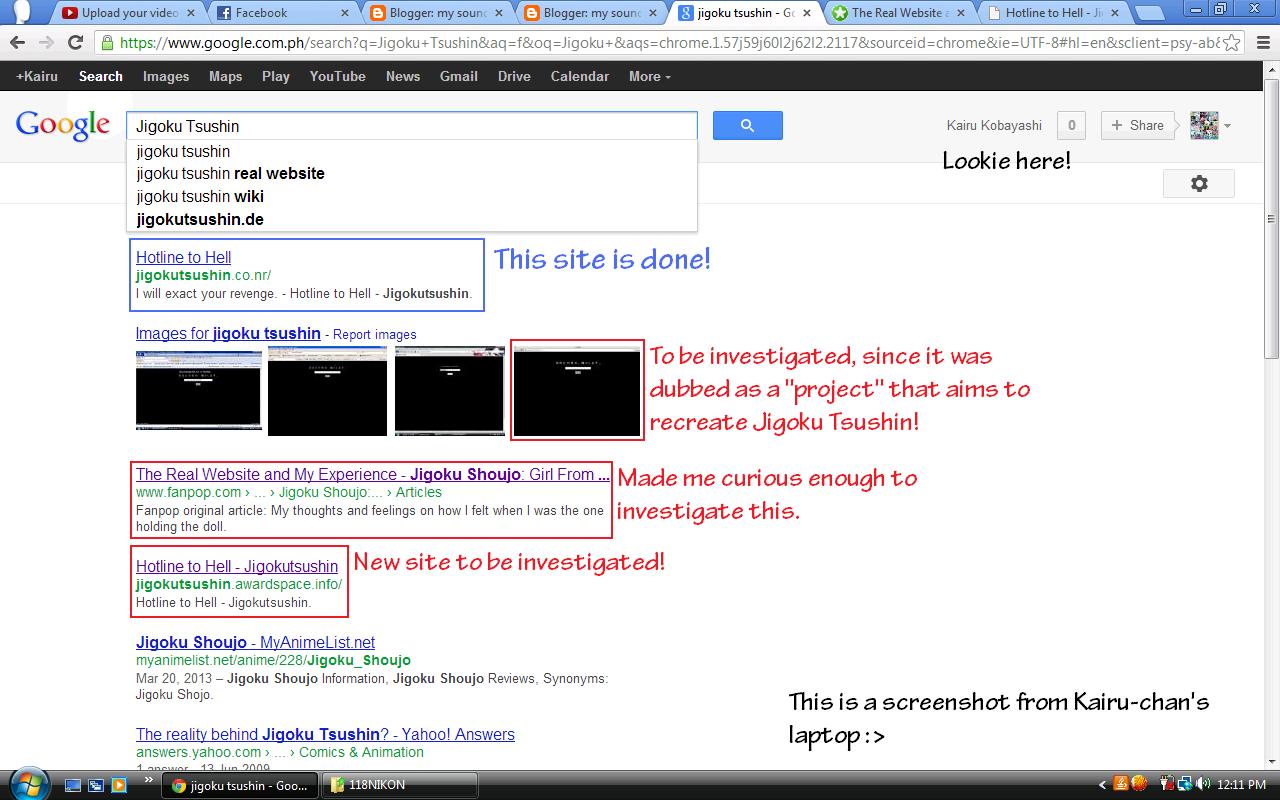Switch to the first Blogger tab
This screenshot has height=800, width=1280.
pyautogui.click(x=438, y=13)
